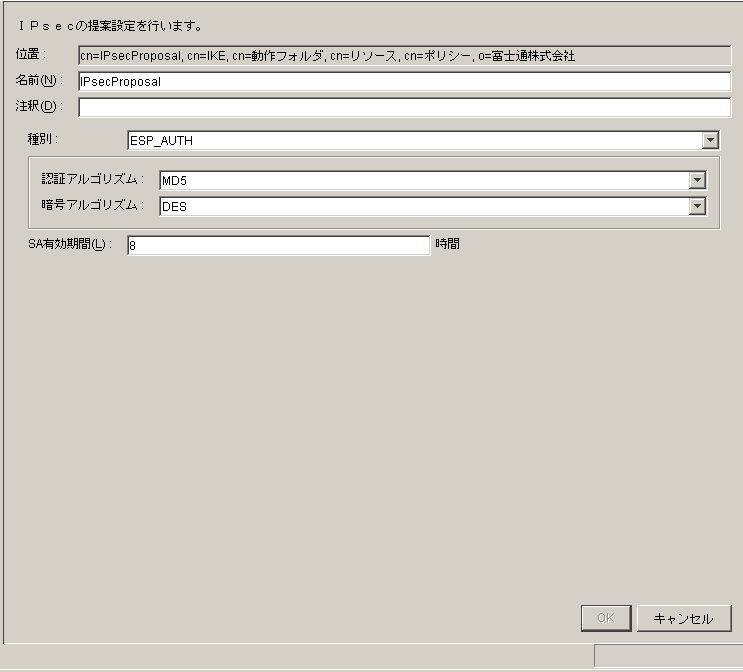Focus the empty 注釈 input field
743x672 pixels.
coord(404,107)
